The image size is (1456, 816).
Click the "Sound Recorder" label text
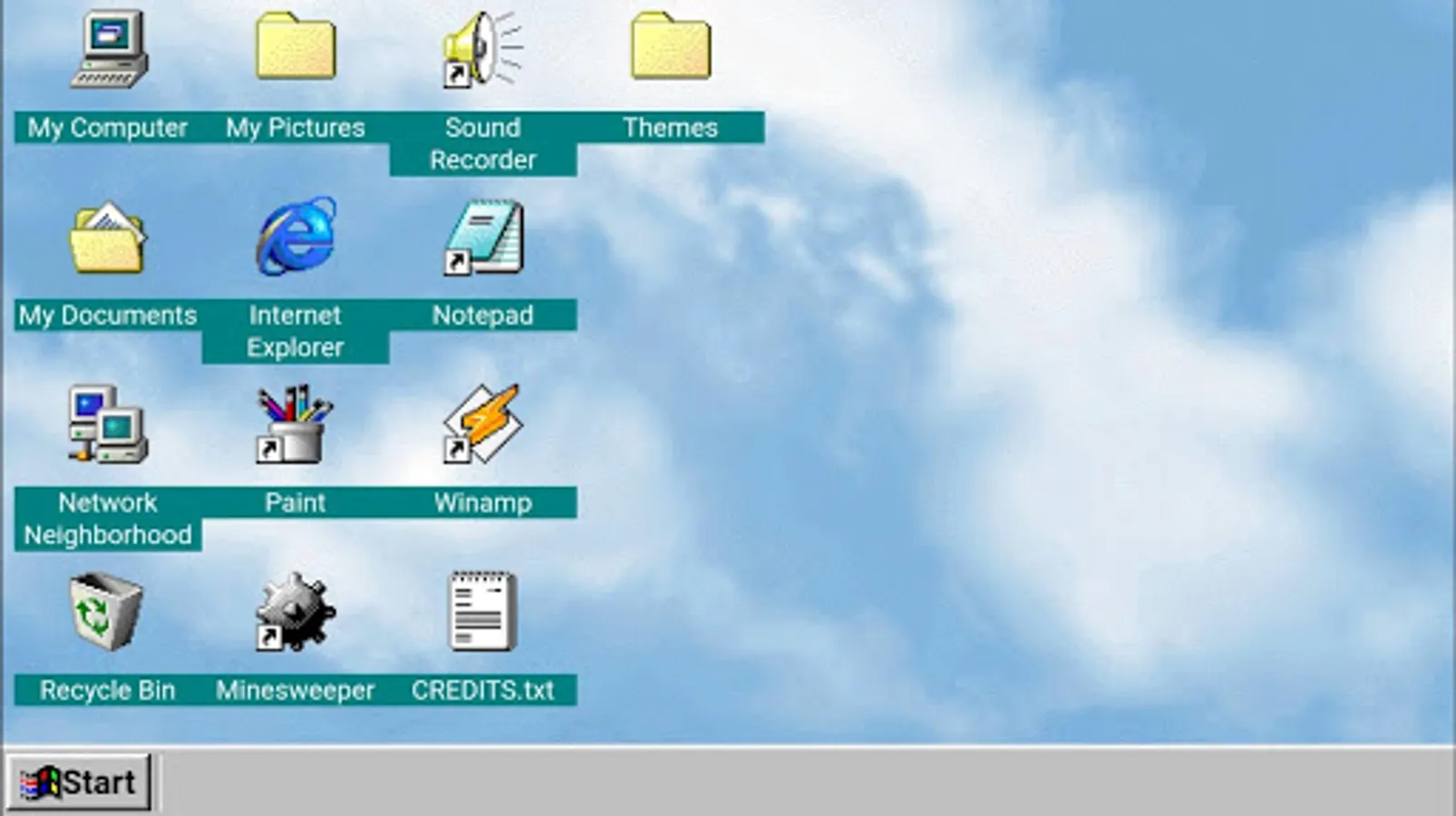click(483, 143)
